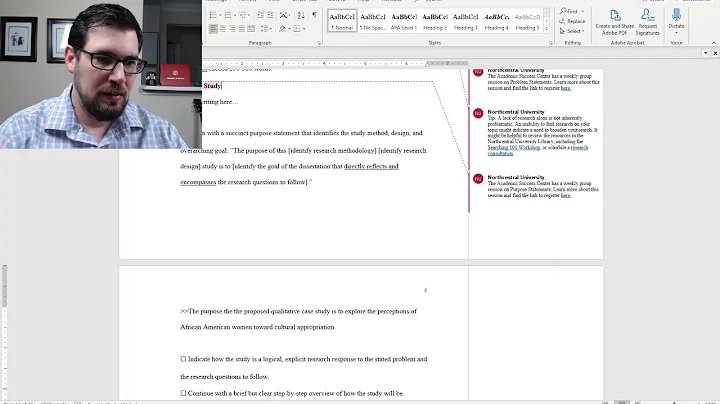Click the line and paragraph spacing icon
This screenshot has width=720, height=404.
264,28
